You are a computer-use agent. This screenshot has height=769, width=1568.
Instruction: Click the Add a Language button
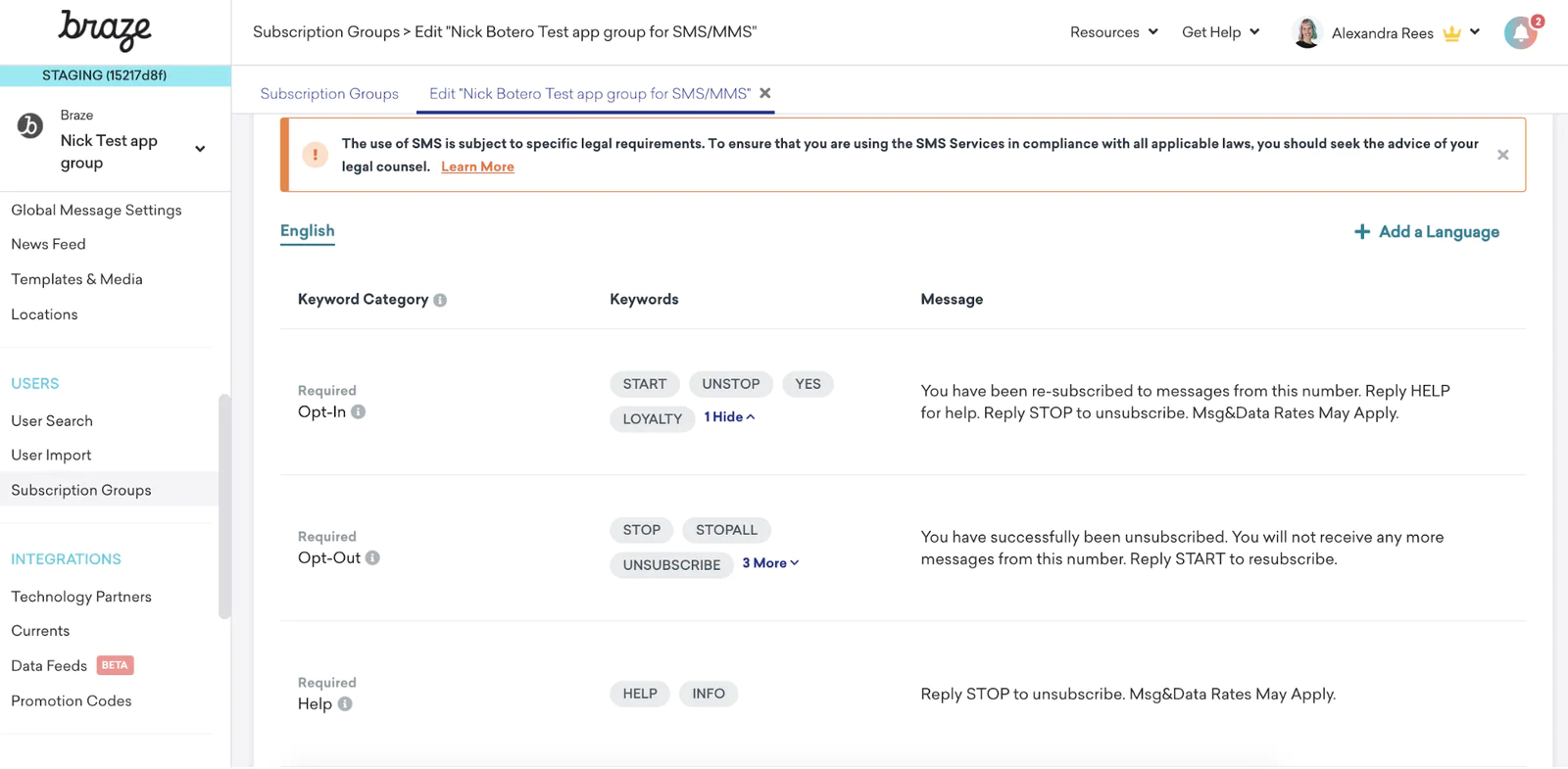point(1427,232)
